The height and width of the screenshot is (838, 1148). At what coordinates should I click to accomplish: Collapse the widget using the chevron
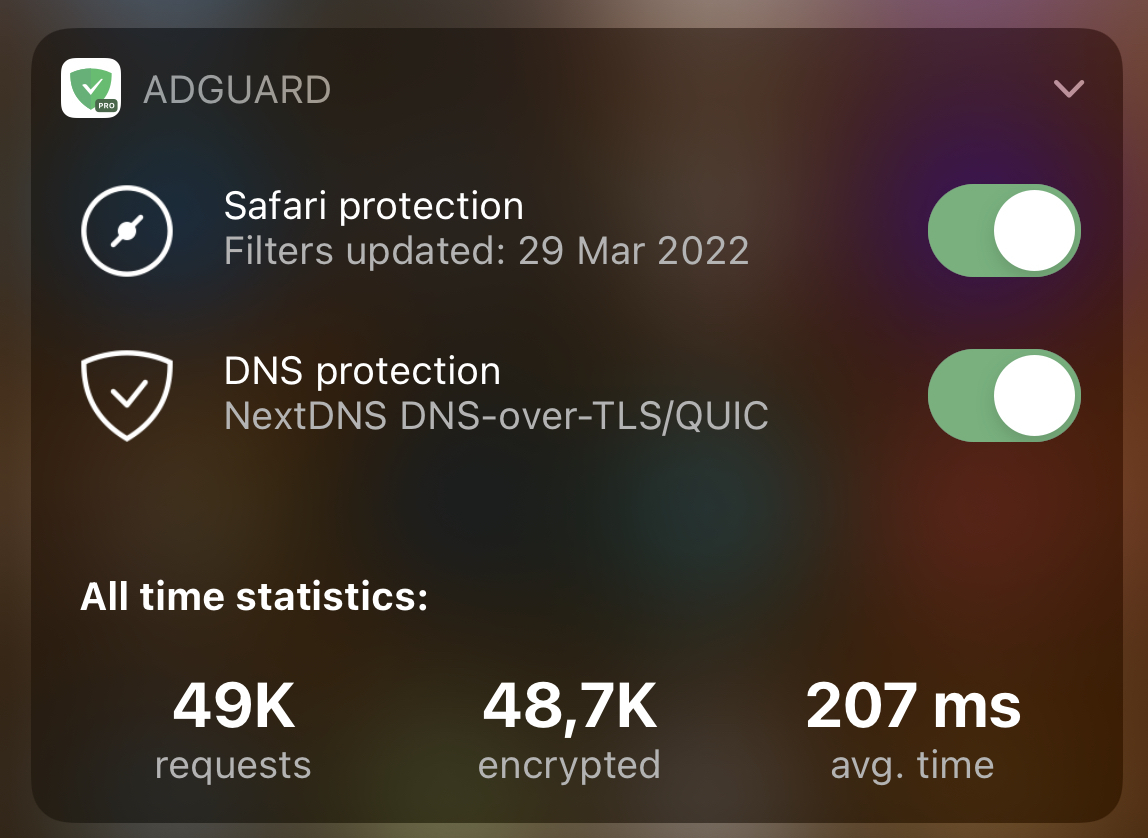tap(1068, 89)
